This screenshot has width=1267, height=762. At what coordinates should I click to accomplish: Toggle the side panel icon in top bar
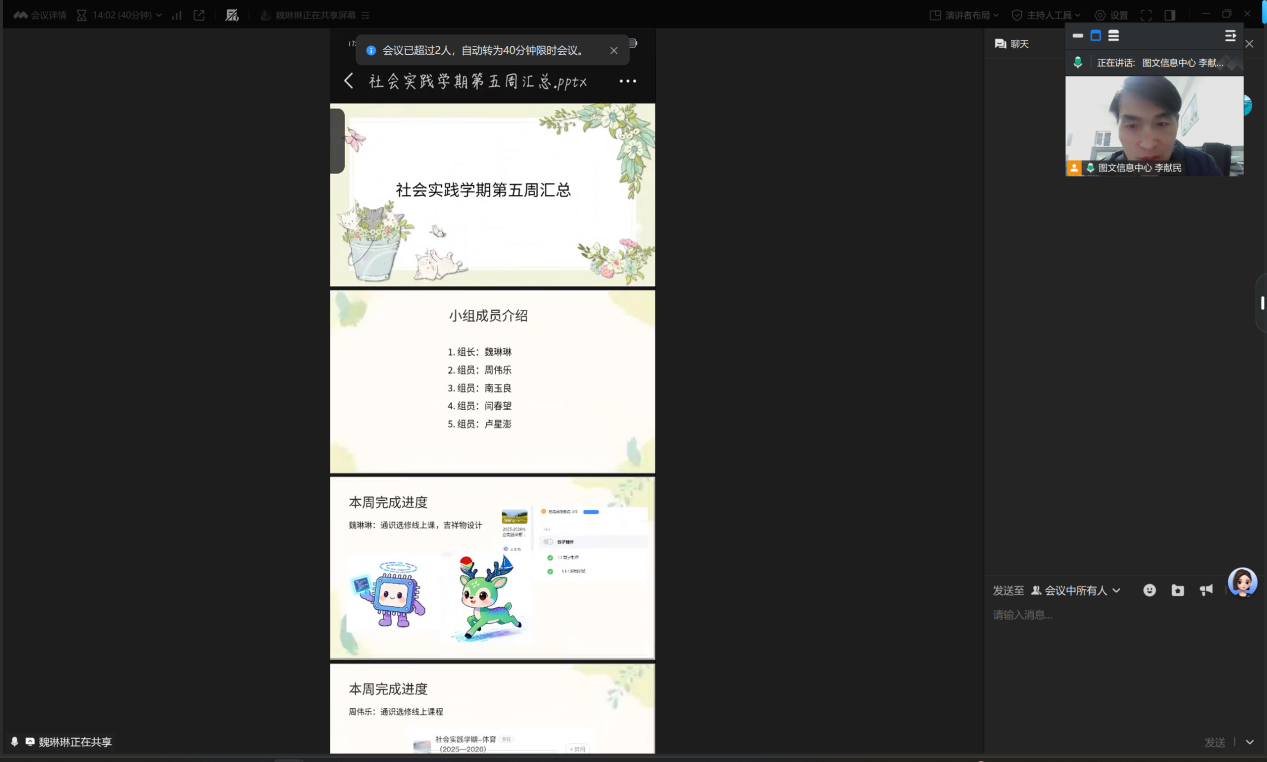coord(1170,15)
